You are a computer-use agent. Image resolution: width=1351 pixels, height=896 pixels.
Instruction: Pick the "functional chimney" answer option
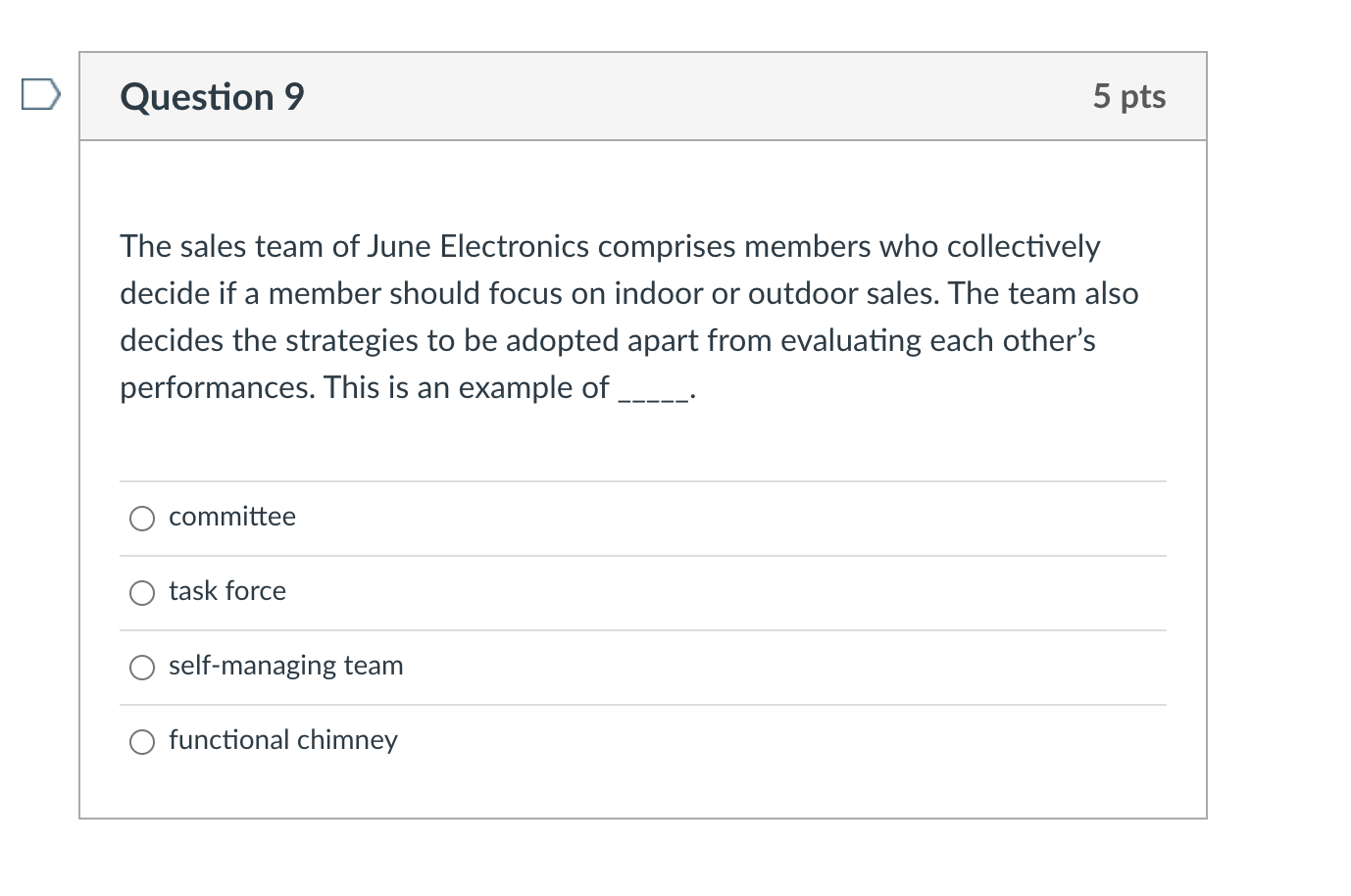point(141,741)
